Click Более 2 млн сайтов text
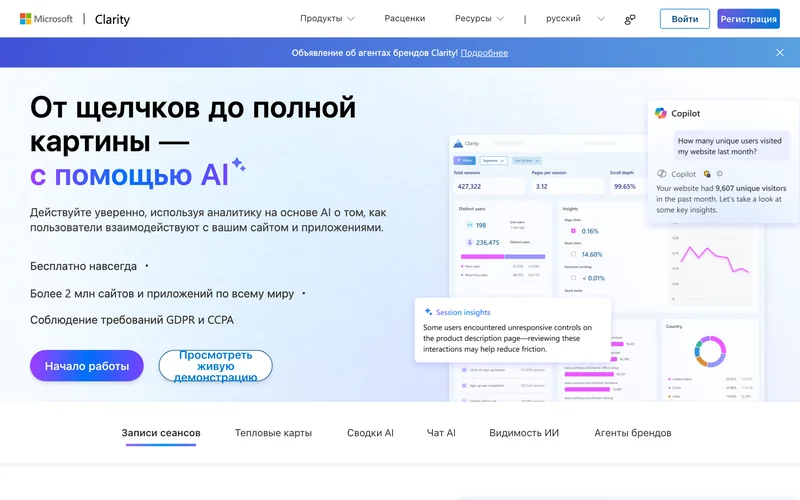 pyautogui.click(x=162, y=294)
